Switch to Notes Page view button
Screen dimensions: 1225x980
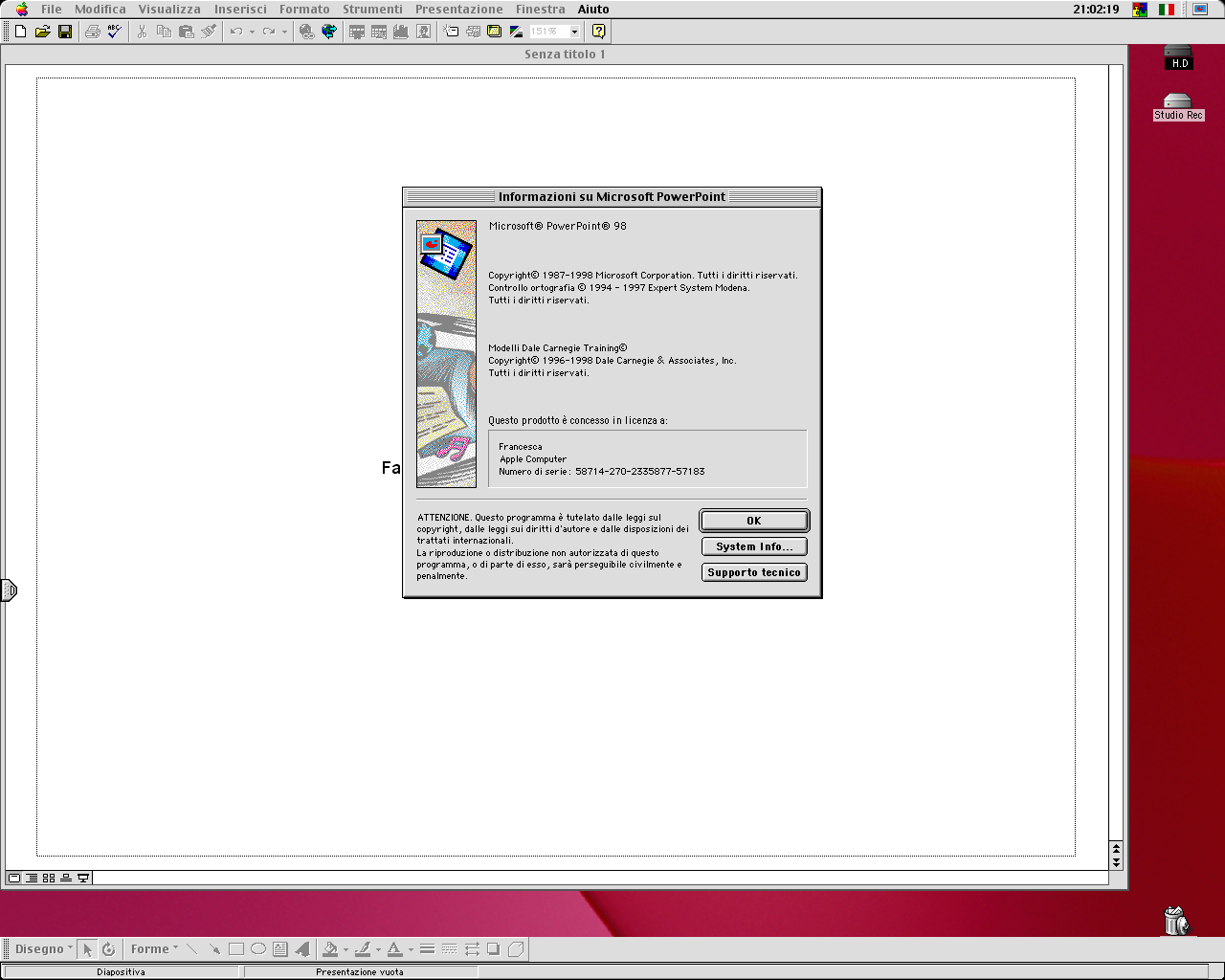coord(66,878)
